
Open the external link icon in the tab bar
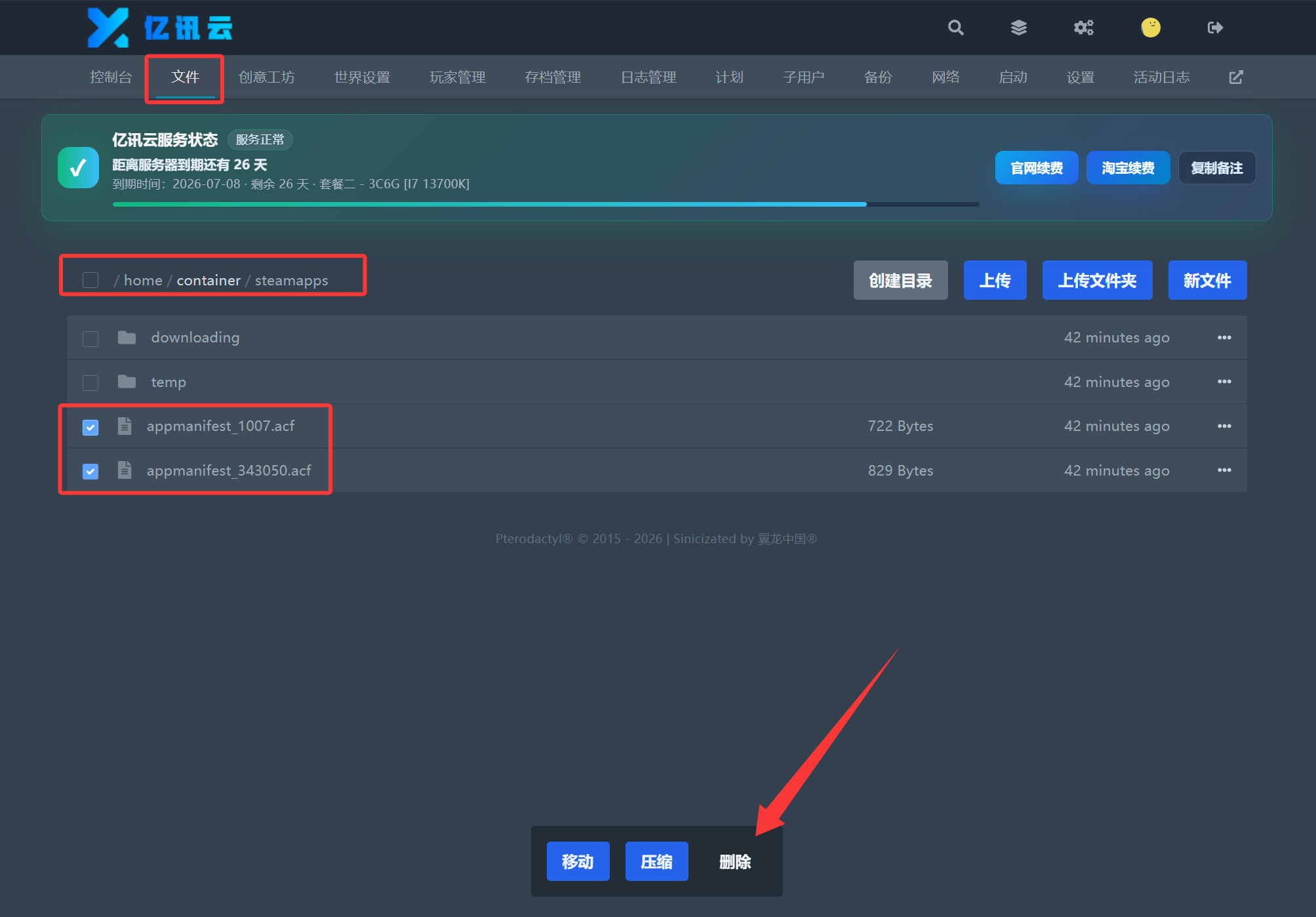[1236, 77]
